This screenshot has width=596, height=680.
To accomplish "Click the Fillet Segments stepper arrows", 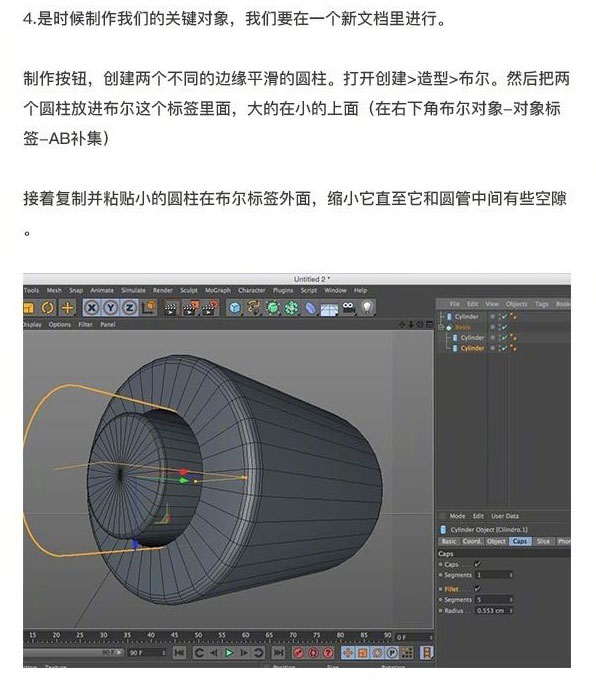I will (511, 600).
